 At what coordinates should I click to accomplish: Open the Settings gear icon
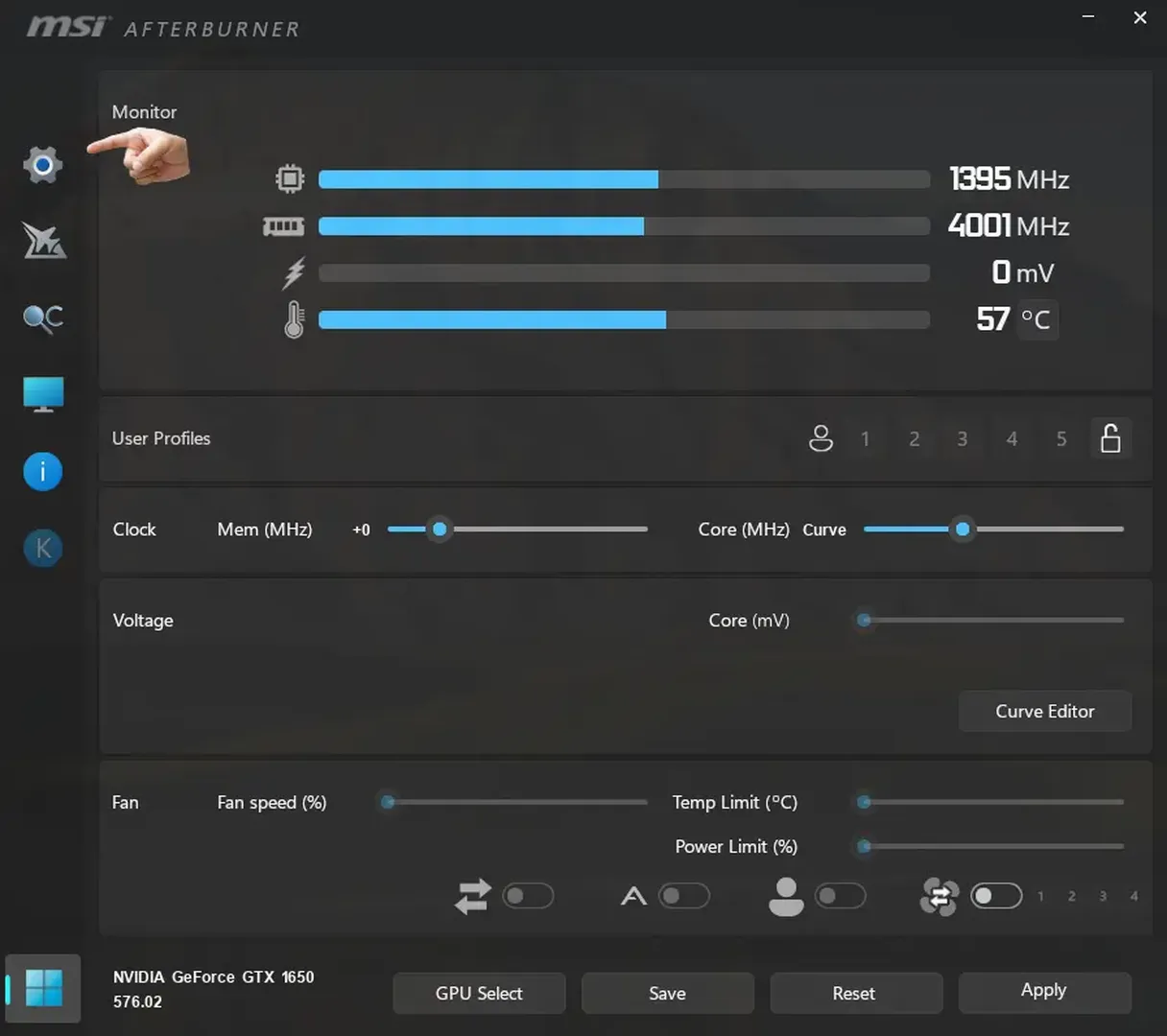coord(42,164)
